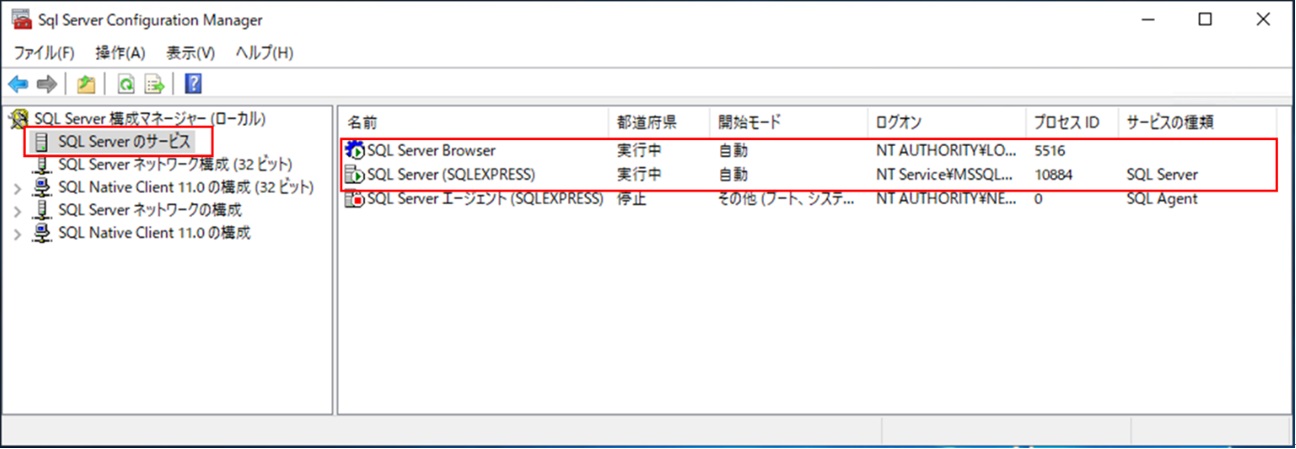Expand SQL Native Client 11.0 の構成 (32 ビット) node
This screenshot has height=449, width=1296.
17,187
